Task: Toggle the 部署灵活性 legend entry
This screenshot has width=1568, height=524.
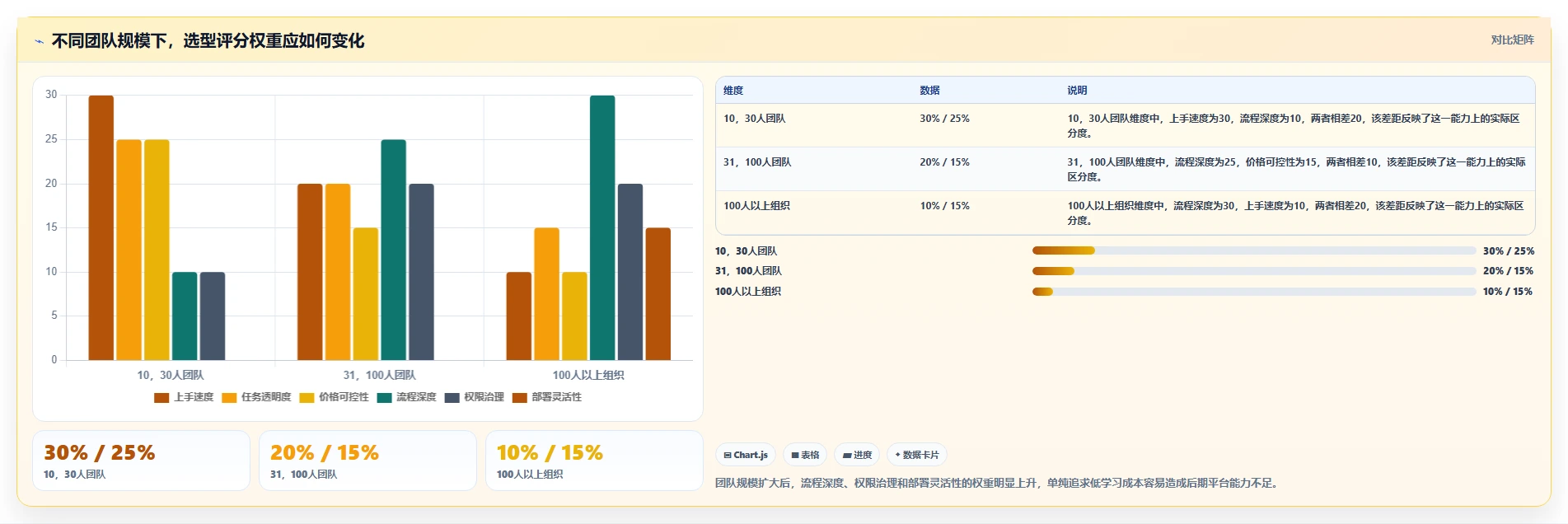Action: [546, 397]
